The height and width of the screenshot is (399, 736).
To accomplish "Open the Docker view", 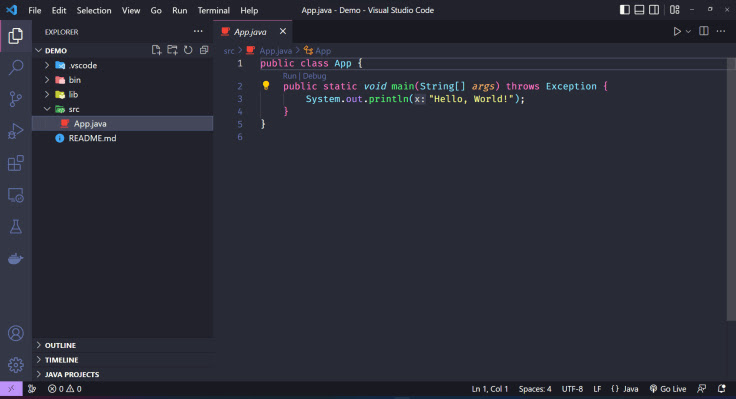I will point(15,259).
